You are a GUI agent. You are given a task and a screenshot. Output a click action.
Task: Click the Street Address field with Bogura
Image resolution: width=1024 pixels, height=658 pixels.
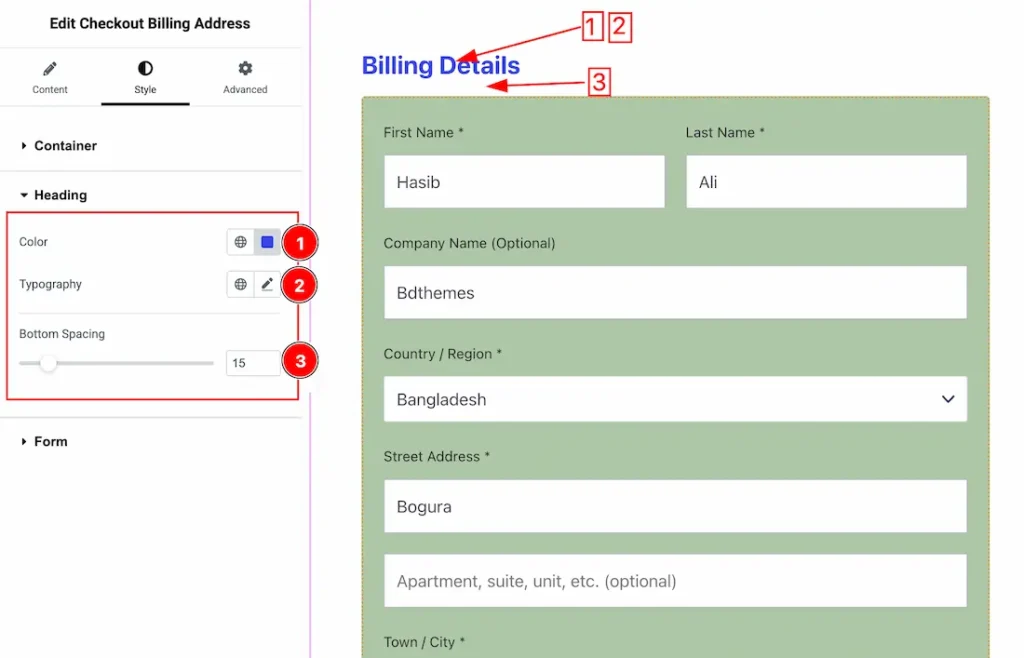point(675,506)
